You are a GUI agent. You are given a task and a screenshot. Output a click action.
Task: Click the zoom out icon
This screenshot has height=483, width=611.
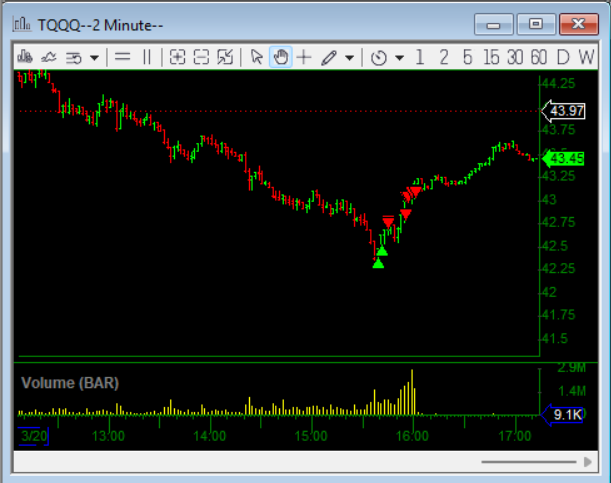click(x=201, y=57)
